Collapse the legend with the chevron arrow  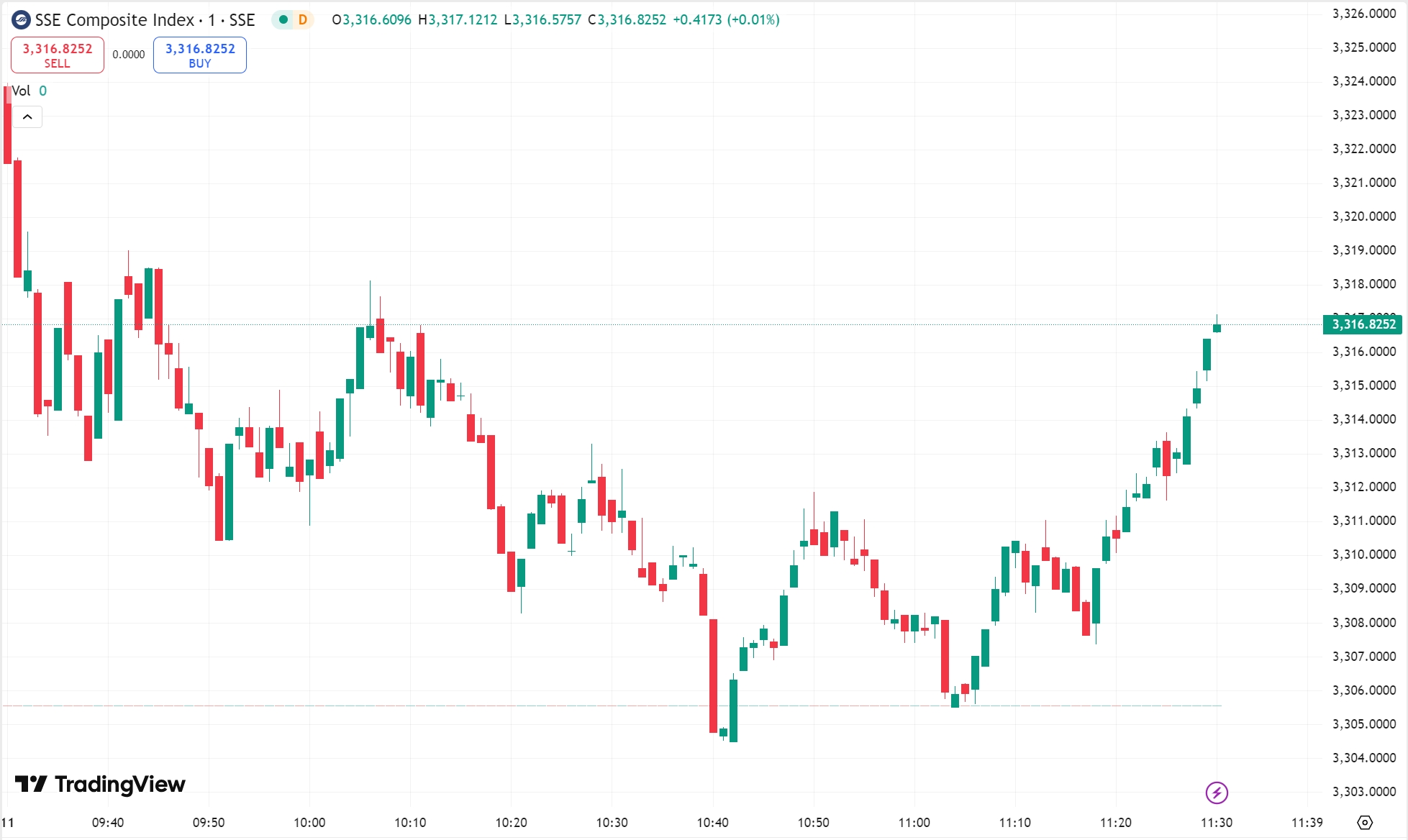pyautogui.click(x=27, y=117)
